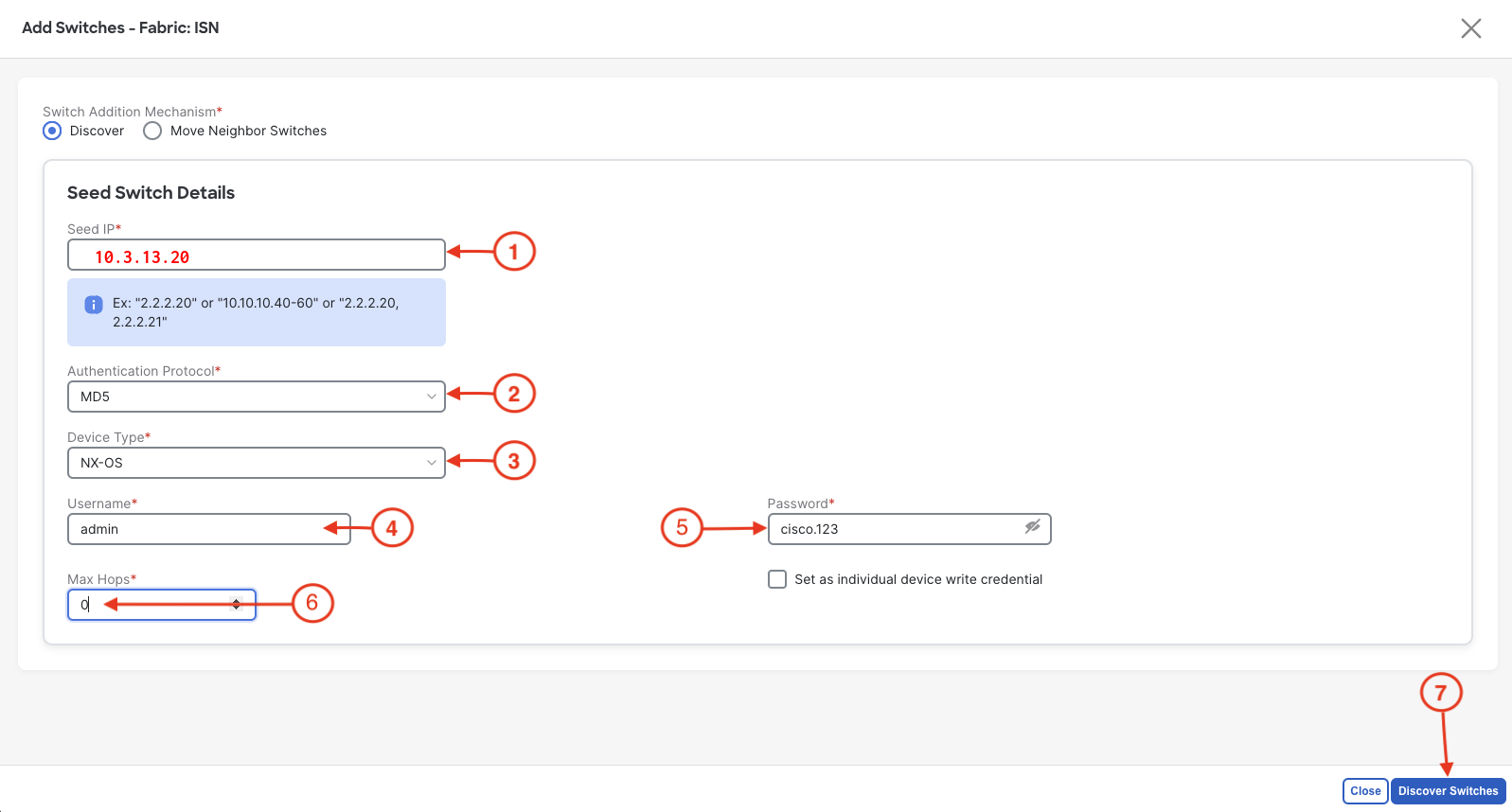Close the Add Switches dialog with X
The image size is (1512, 812).
click(1470, 28)
